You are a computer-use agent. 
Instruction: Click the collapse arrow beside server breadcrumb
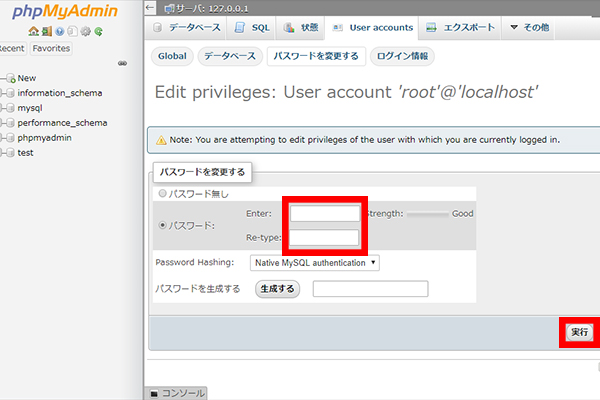[x=150, y=7]
